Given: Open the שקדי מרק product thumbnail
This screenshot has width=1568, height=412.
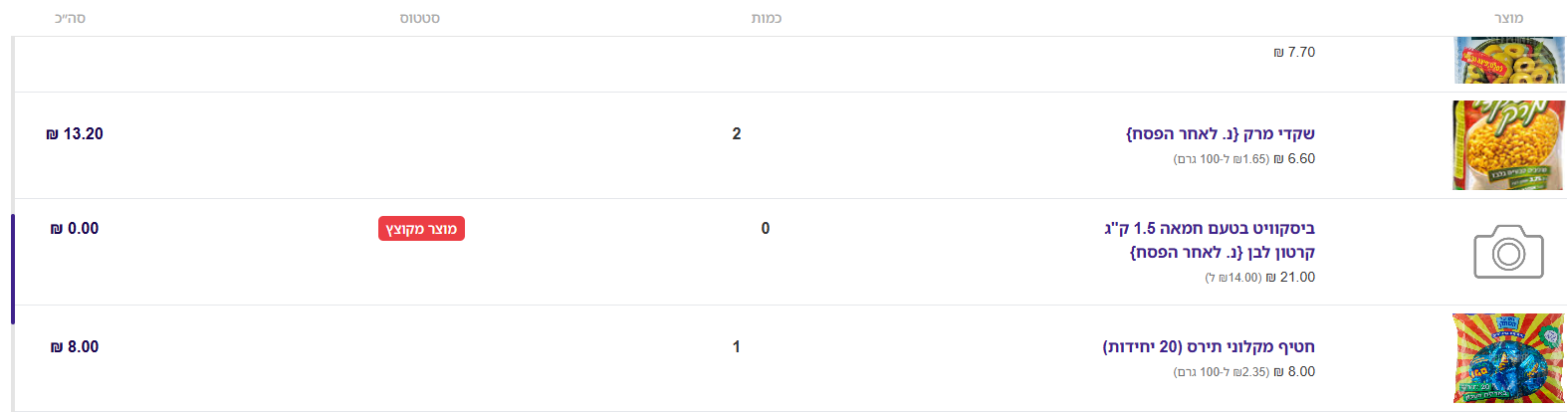Looking at the screenshot, I should (x=1508, y=145).
